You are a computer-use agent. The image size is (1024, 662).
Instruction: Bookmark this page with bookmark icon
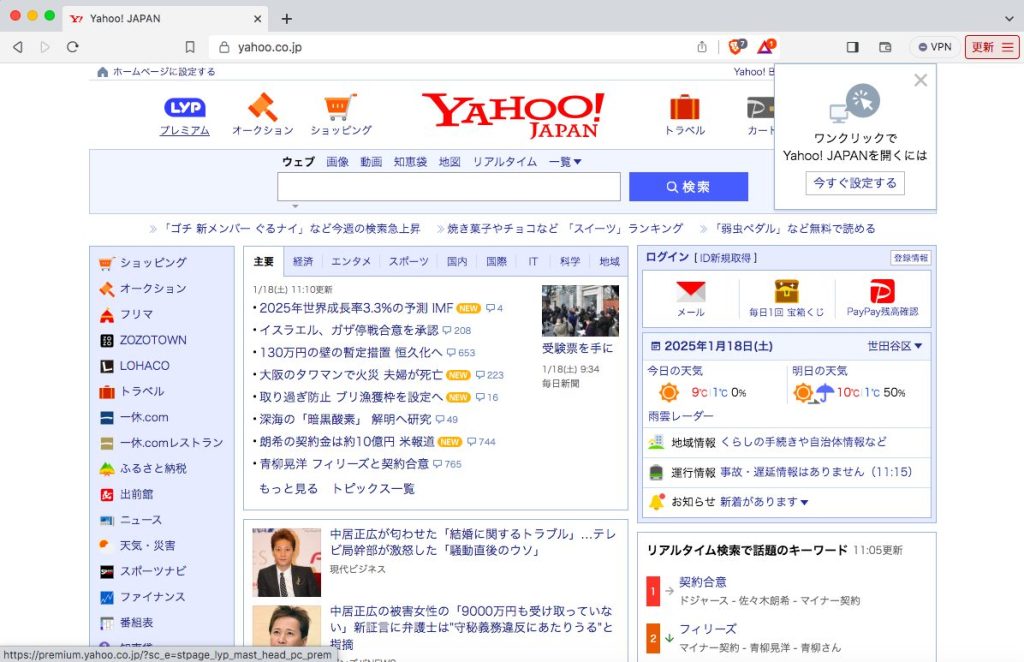tap(190, 47)
